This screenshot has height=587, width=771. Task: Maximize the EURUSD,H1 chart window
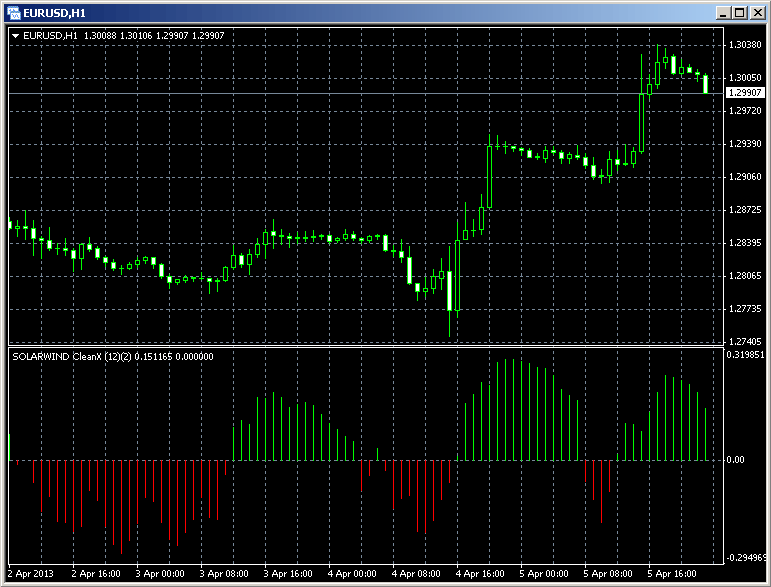point(741,12)
